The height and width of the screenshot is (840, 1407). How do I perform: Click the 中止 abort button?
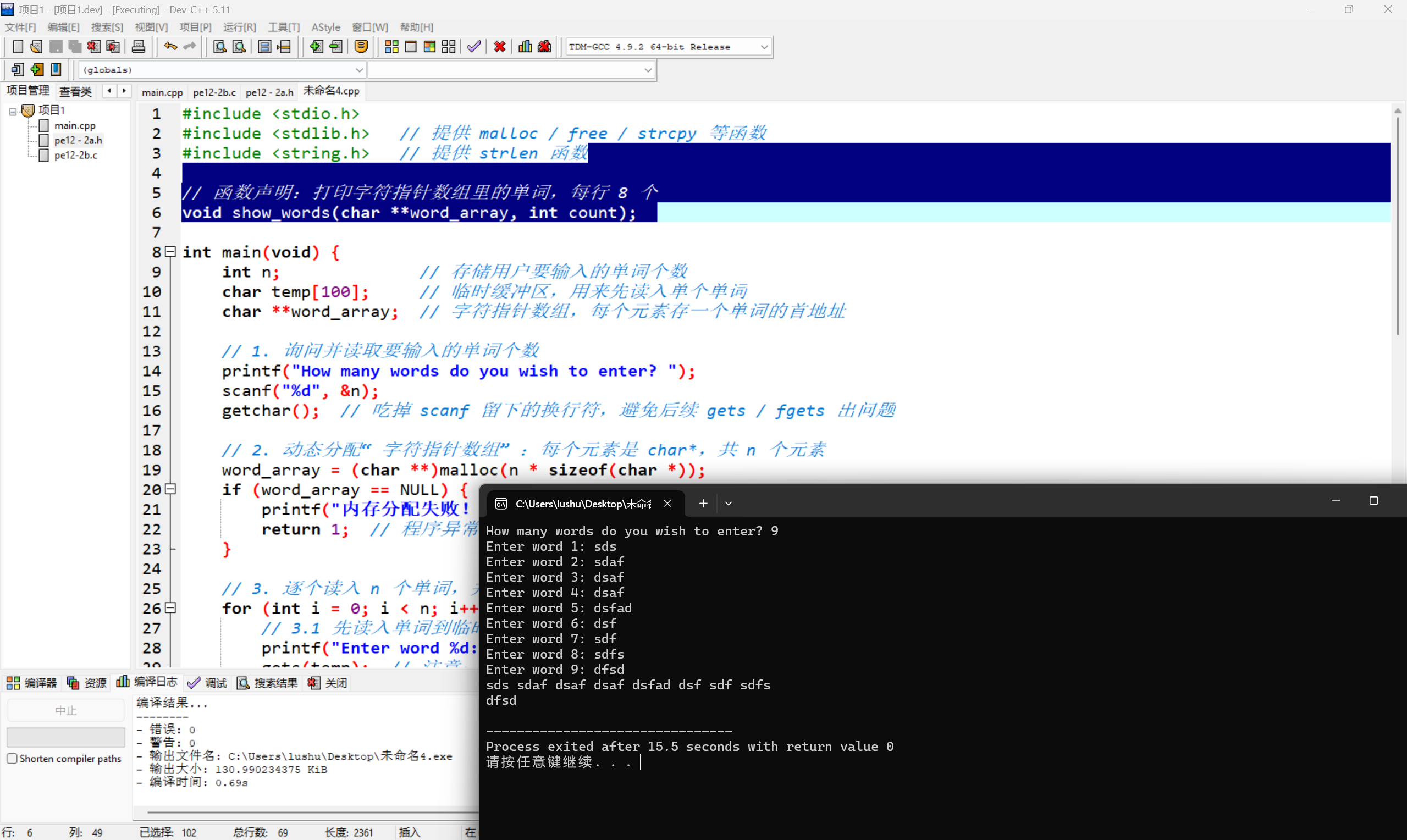pos(65,710)
